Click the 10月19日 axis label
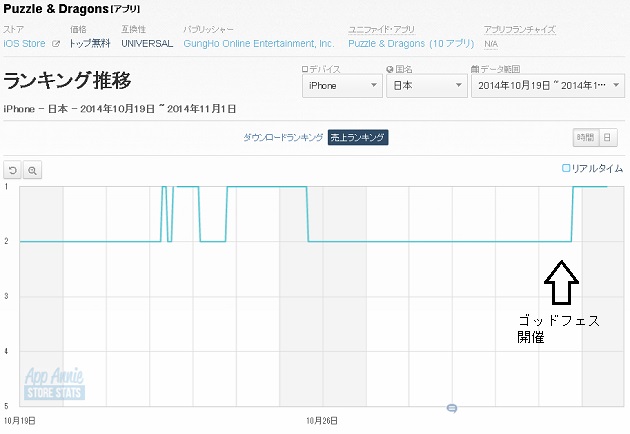630x434 pixels. pos(19,421)
